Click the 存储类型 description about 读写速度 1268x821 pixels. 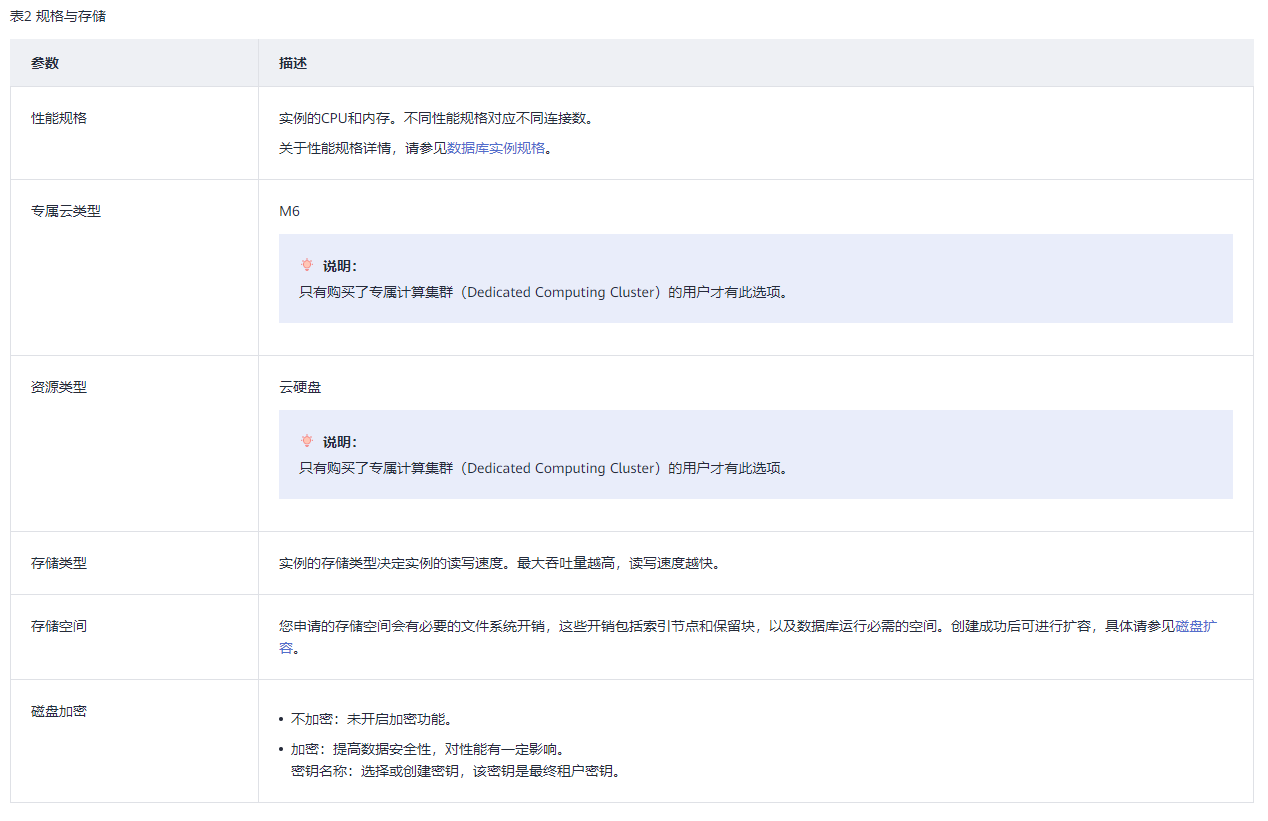[500, 563]
